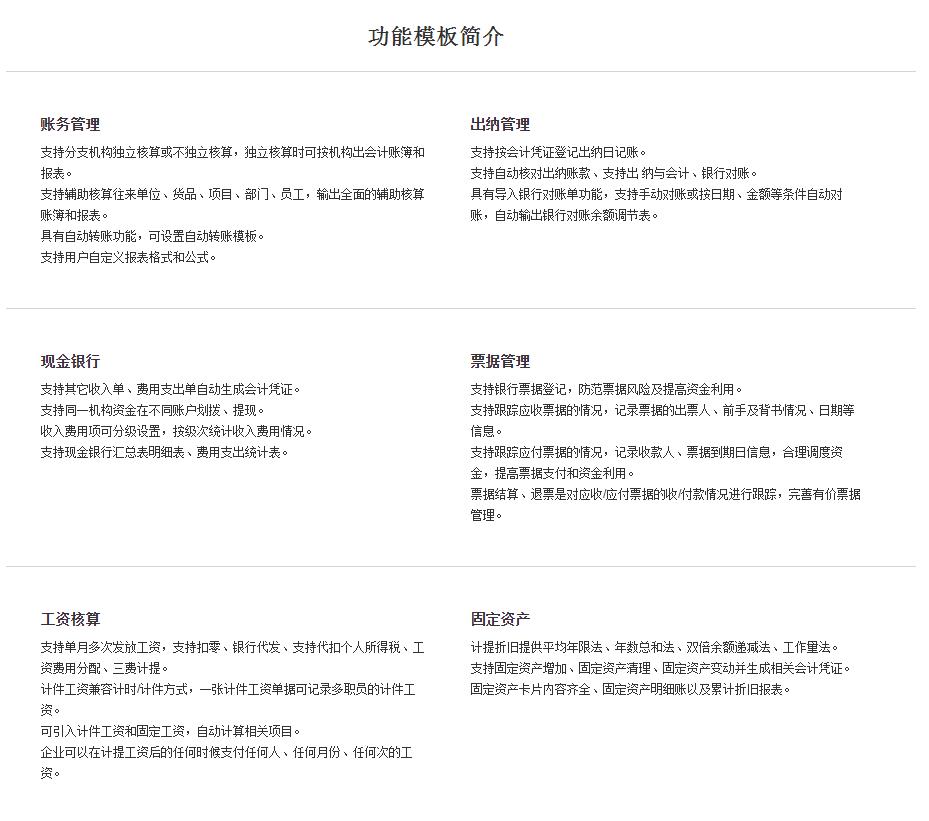929x821 pixels.
Task: Select the line starting 支持固定资产增加、固定资产清理
Action: click(x=660, y=669)
